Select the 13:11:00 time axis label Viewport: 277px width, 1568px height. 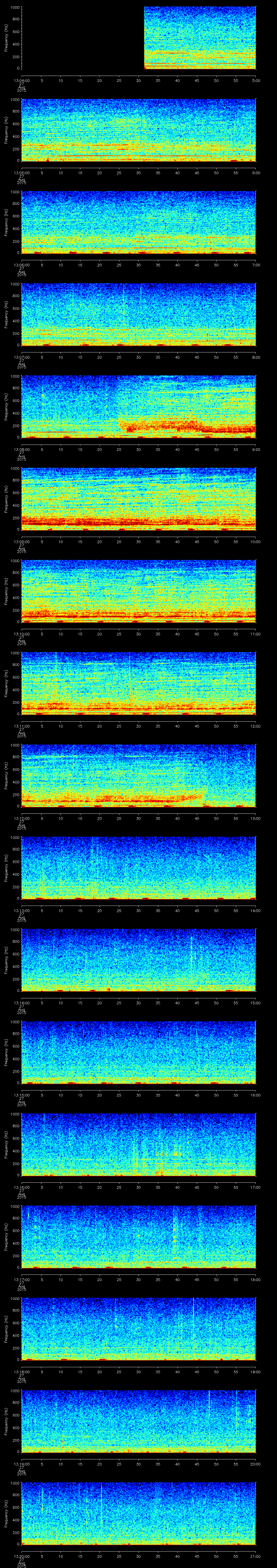pos(21,726)
